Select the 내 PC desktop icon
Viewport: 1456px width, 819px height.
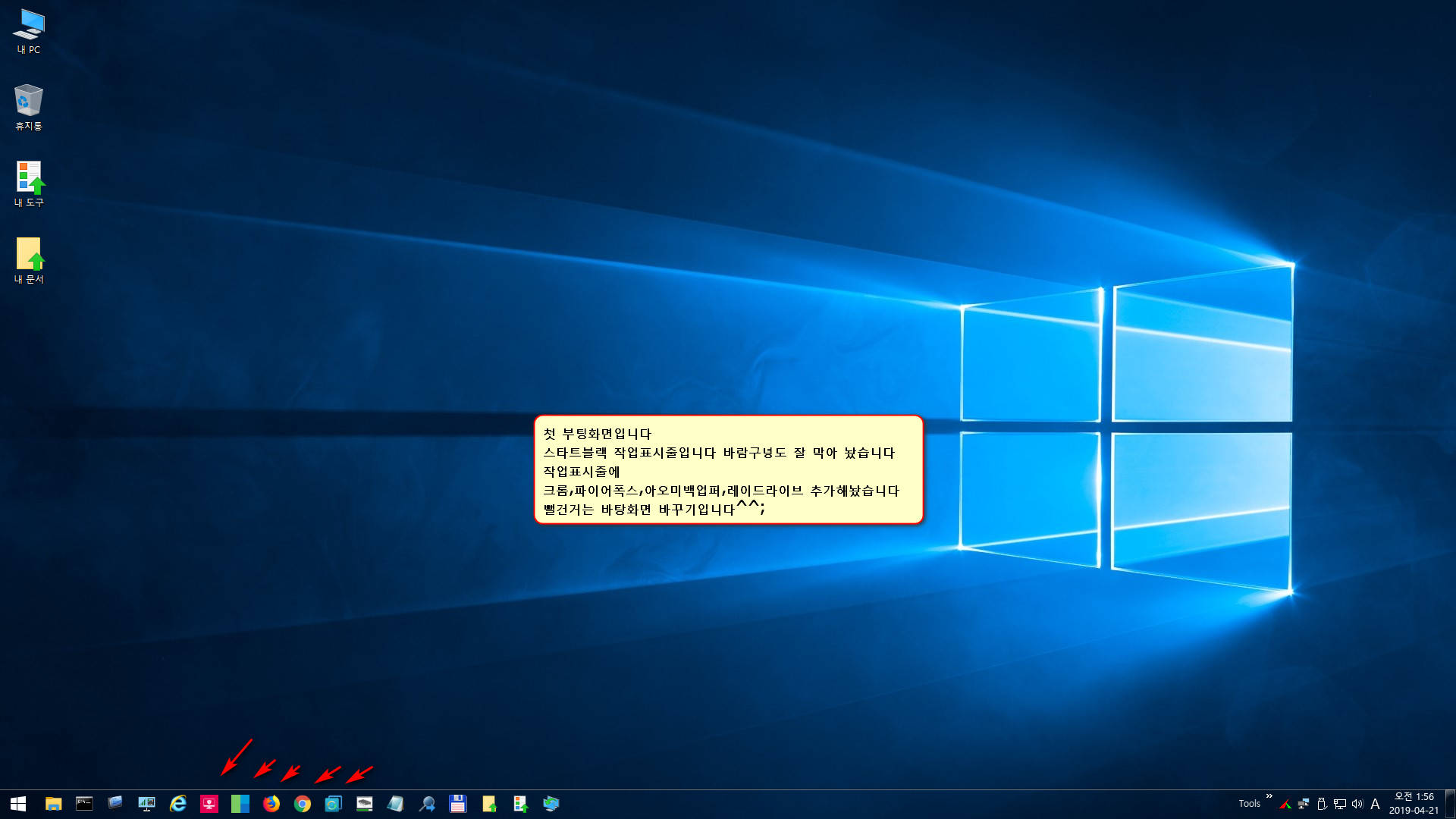29,32
